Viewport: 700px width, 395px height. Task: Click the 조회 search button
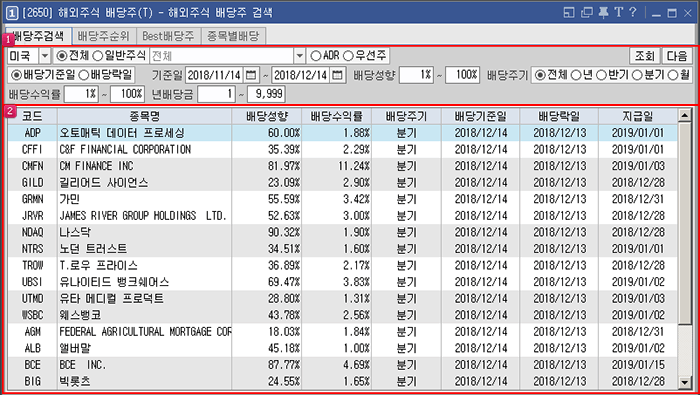coord(645,56)
